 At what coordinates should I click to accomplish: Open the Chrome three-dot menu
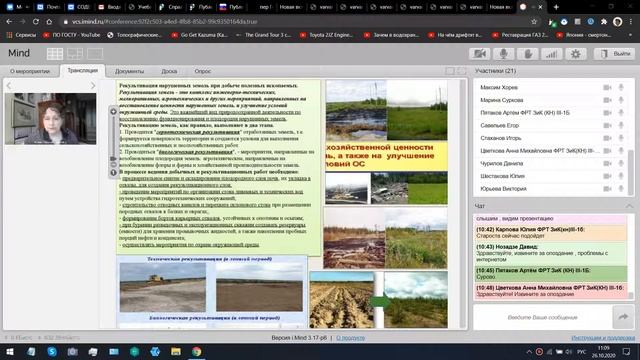(x=631, y=22)
